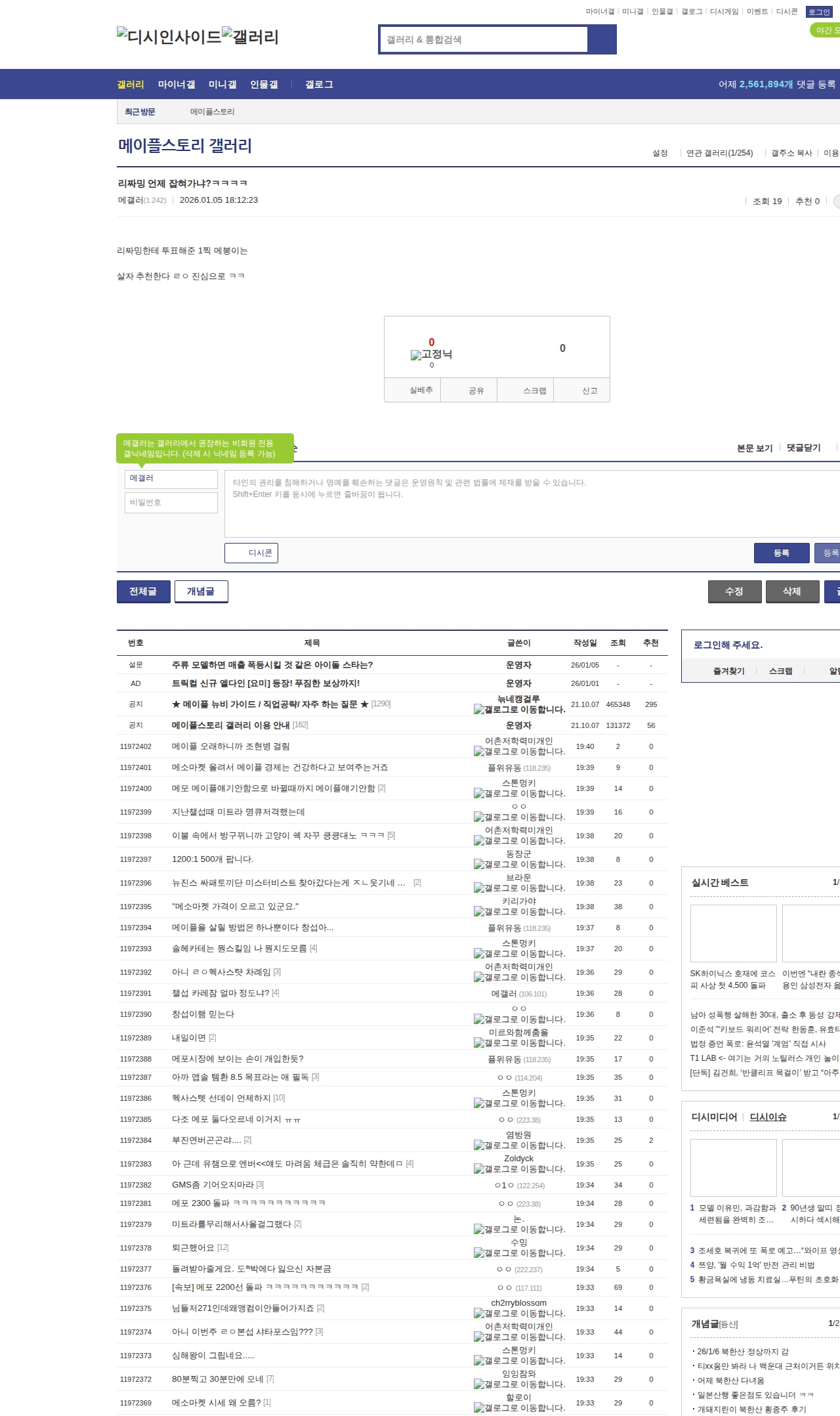This screenshot has width=840, height=1416.
Task: Expand the 갤로그 menu in navigation bar
Action: click(319, 85)
